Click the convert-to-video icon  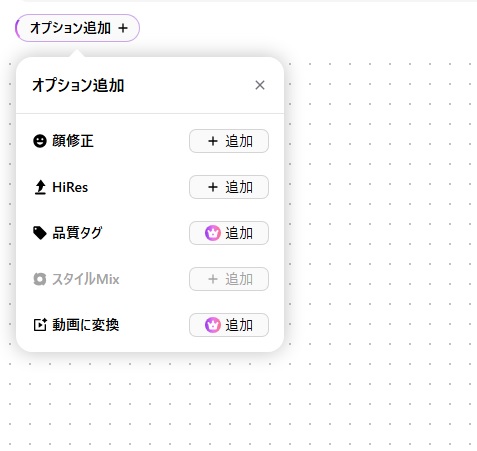[40, 325]
